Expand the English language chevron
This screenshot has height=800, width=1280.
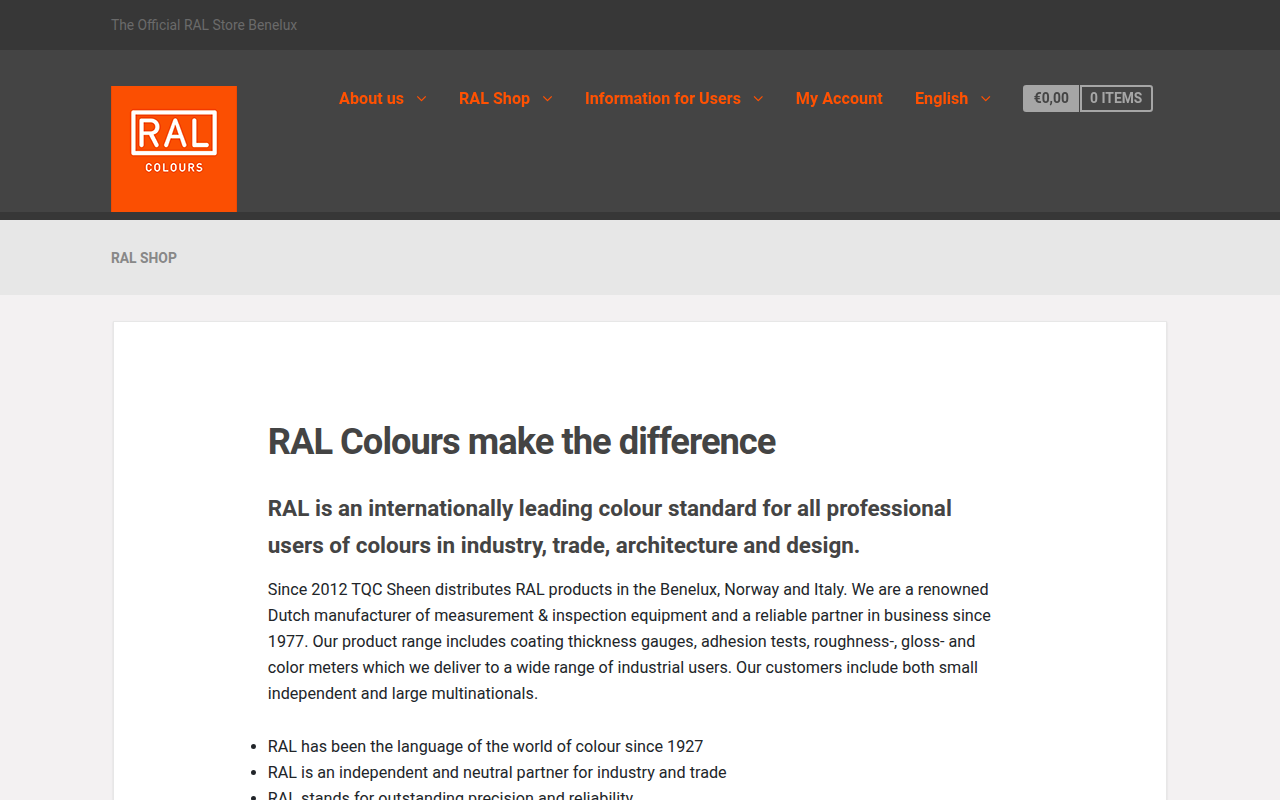pyautogui.click(x=985, y=98)
